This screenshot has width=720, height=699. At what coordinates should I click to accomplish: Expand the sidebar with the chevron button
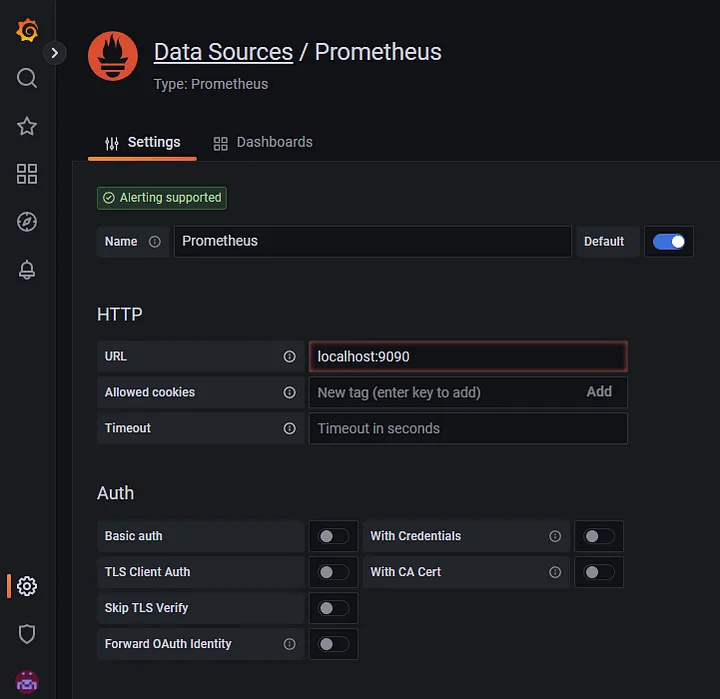[x=55, y=52]
